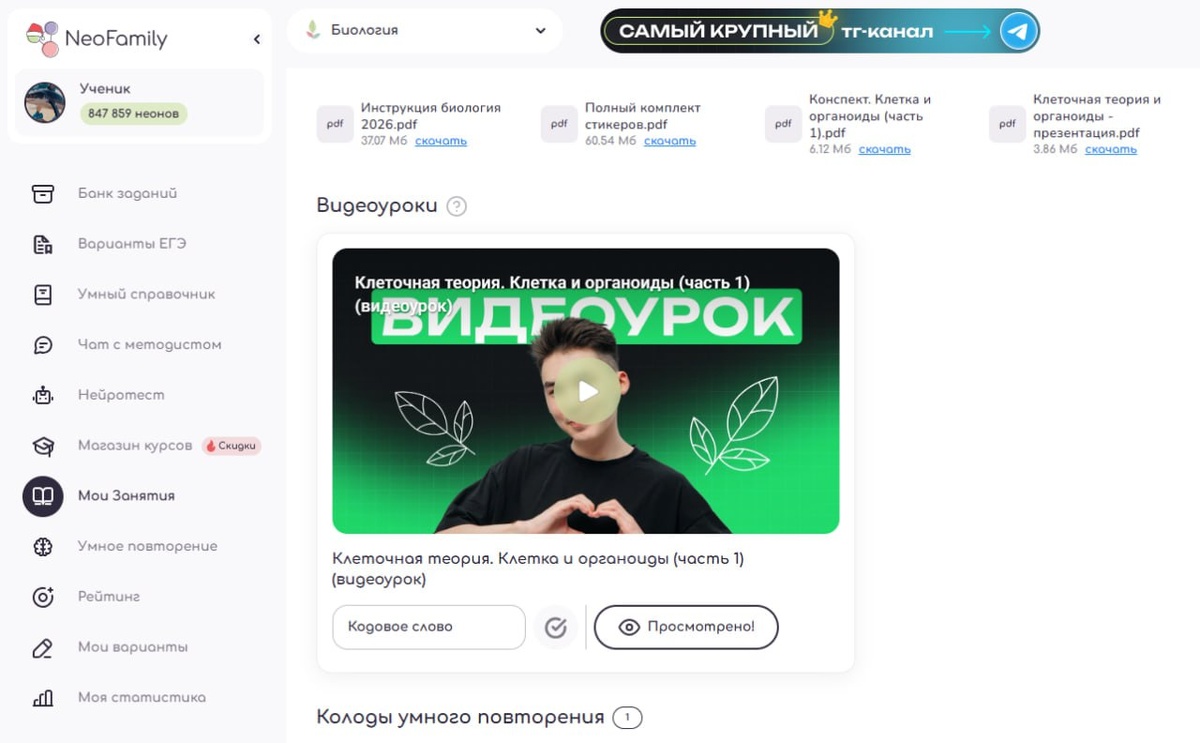Play the Клеточная теория video lesson
The width and height of the screenshot is (1200, 743).
click(x=587, y=391)
